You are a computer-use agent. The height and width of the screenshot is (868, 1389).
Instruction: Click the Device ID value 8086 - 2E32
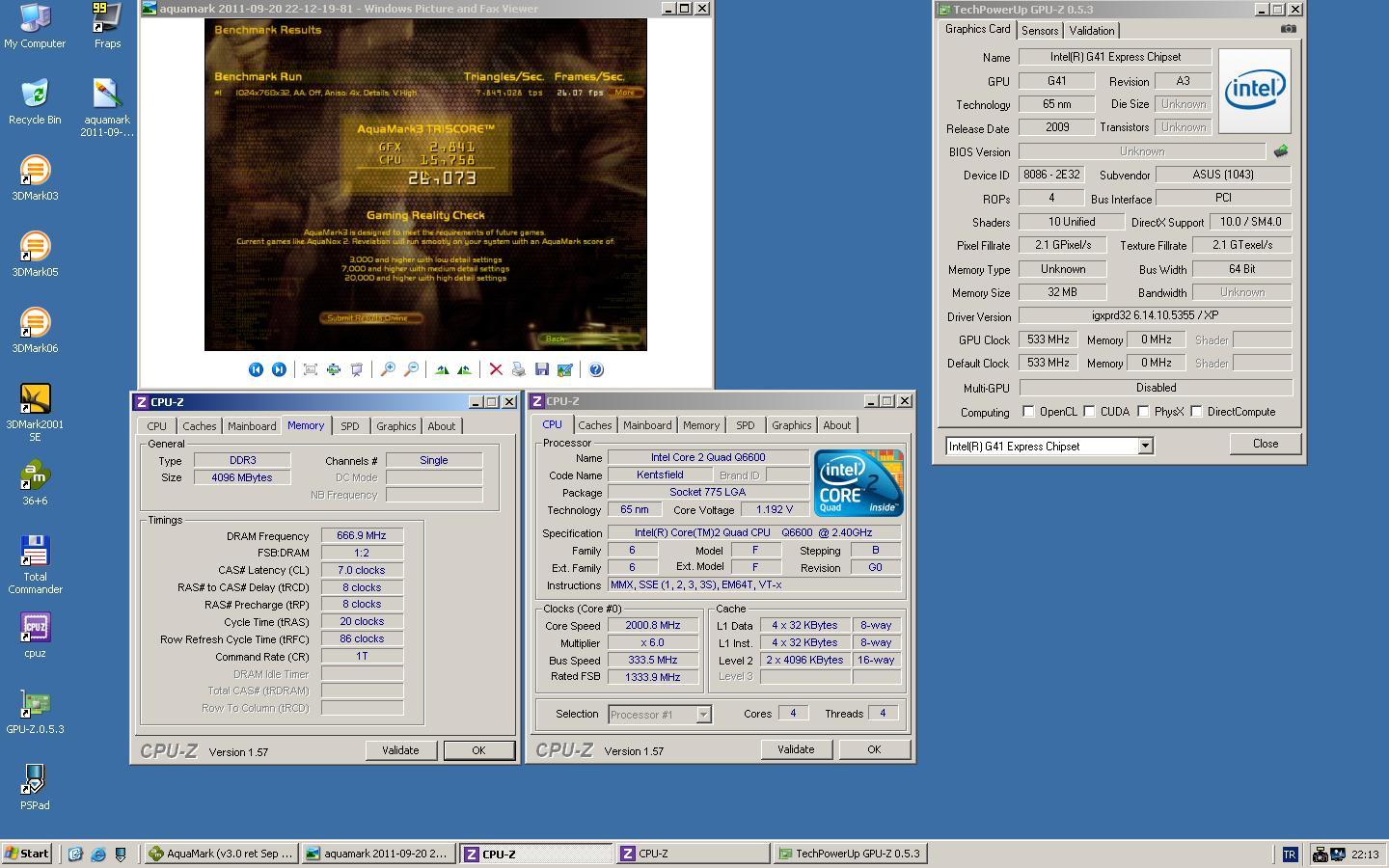tap(1051, 175)
